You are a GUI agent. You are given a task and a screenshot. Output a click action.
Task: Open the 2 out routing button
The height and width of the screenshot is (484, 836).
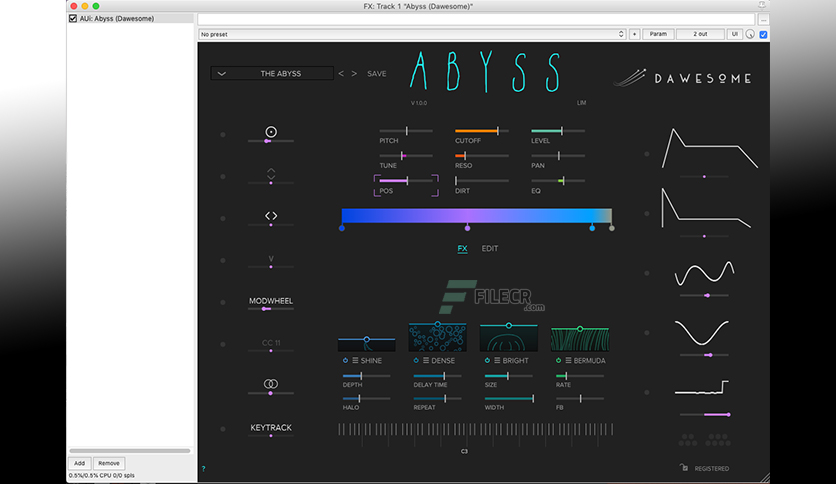pyautogui.click(x=700, y=34)
